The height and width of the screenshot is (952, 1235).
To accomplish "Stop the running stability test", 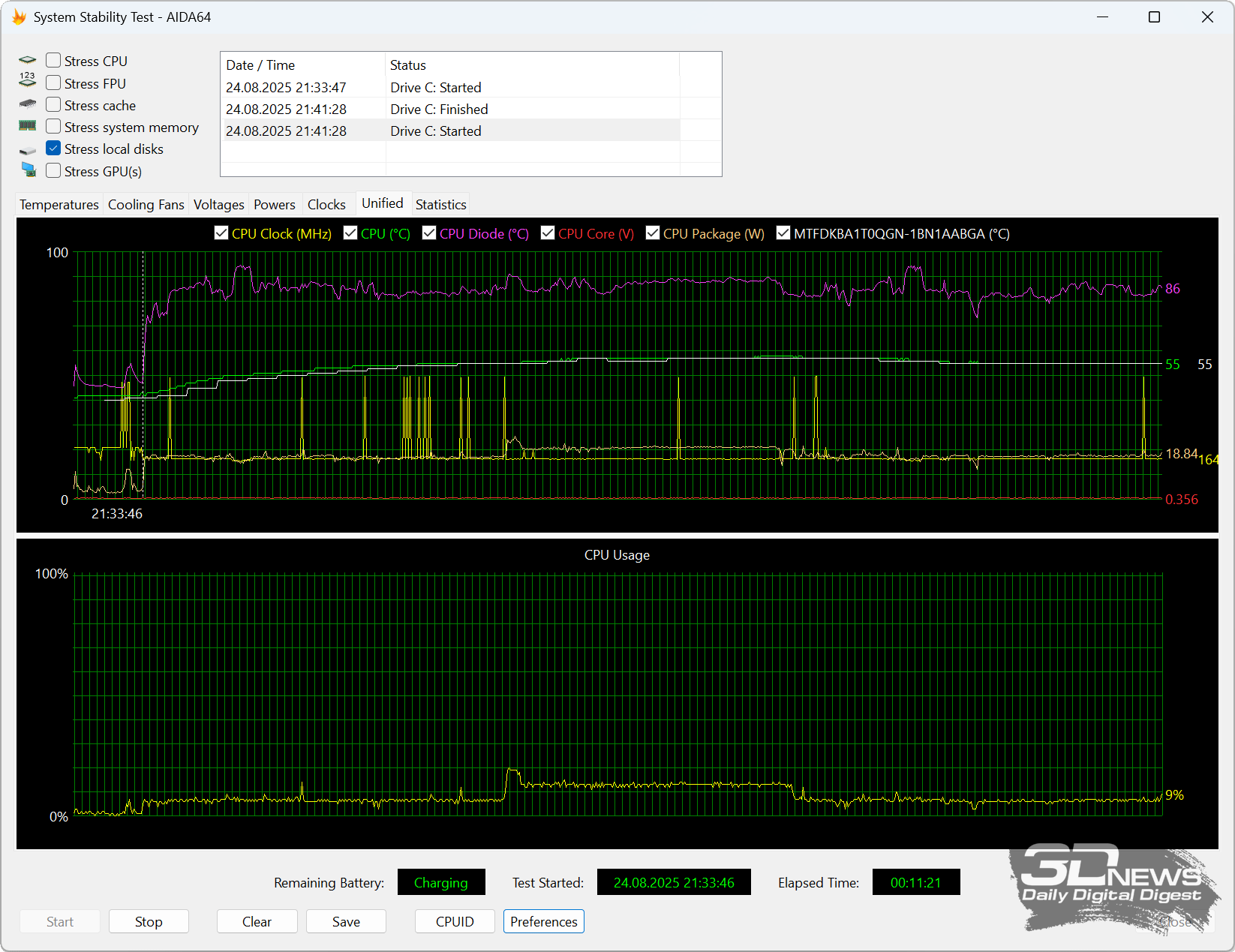I will pos(149,921).
